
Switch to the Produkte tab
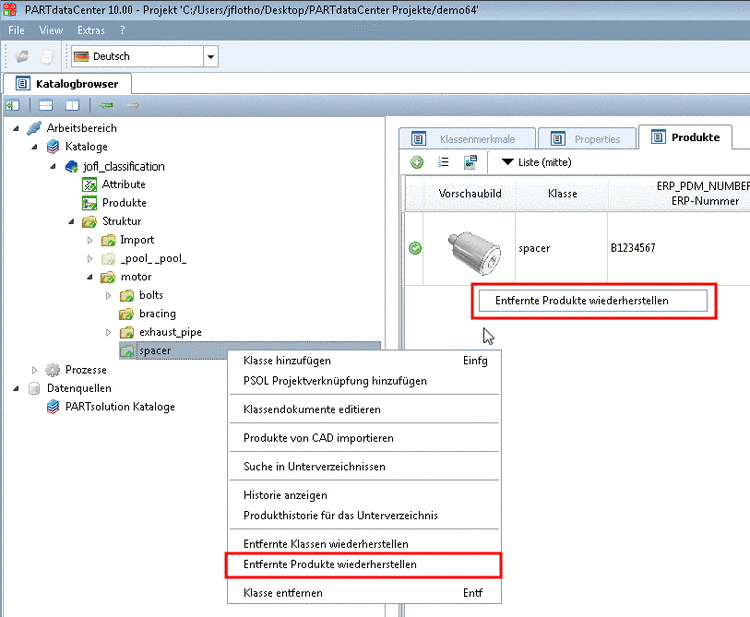685,138
